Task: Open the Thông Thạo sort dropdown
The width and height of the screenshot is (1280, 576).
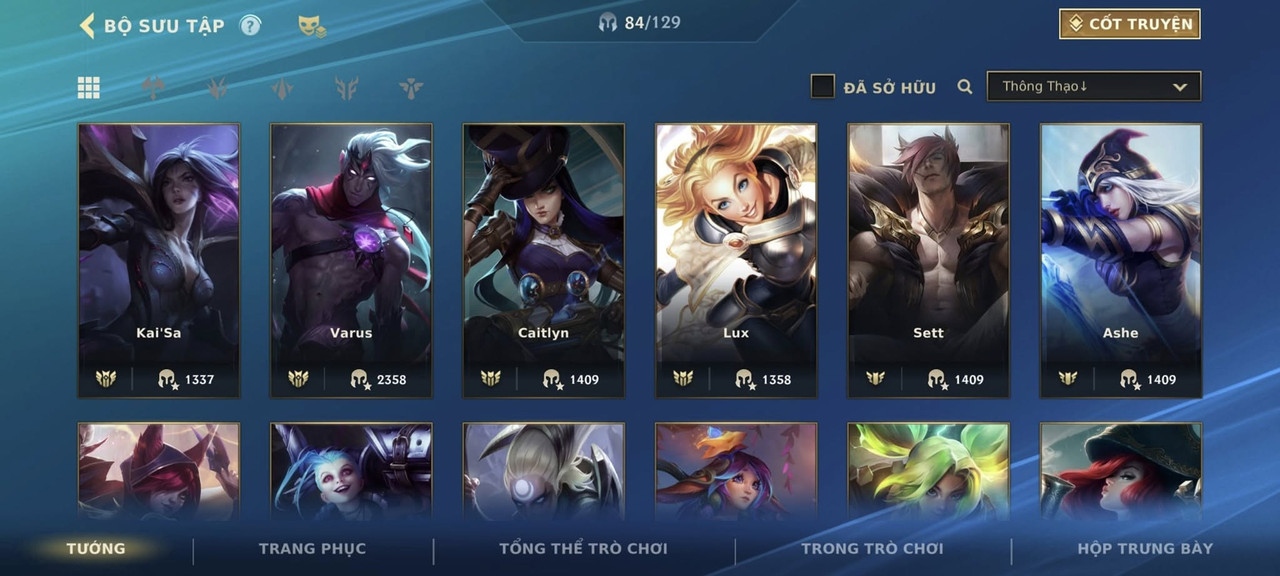Action: (x=1094, y=86)
